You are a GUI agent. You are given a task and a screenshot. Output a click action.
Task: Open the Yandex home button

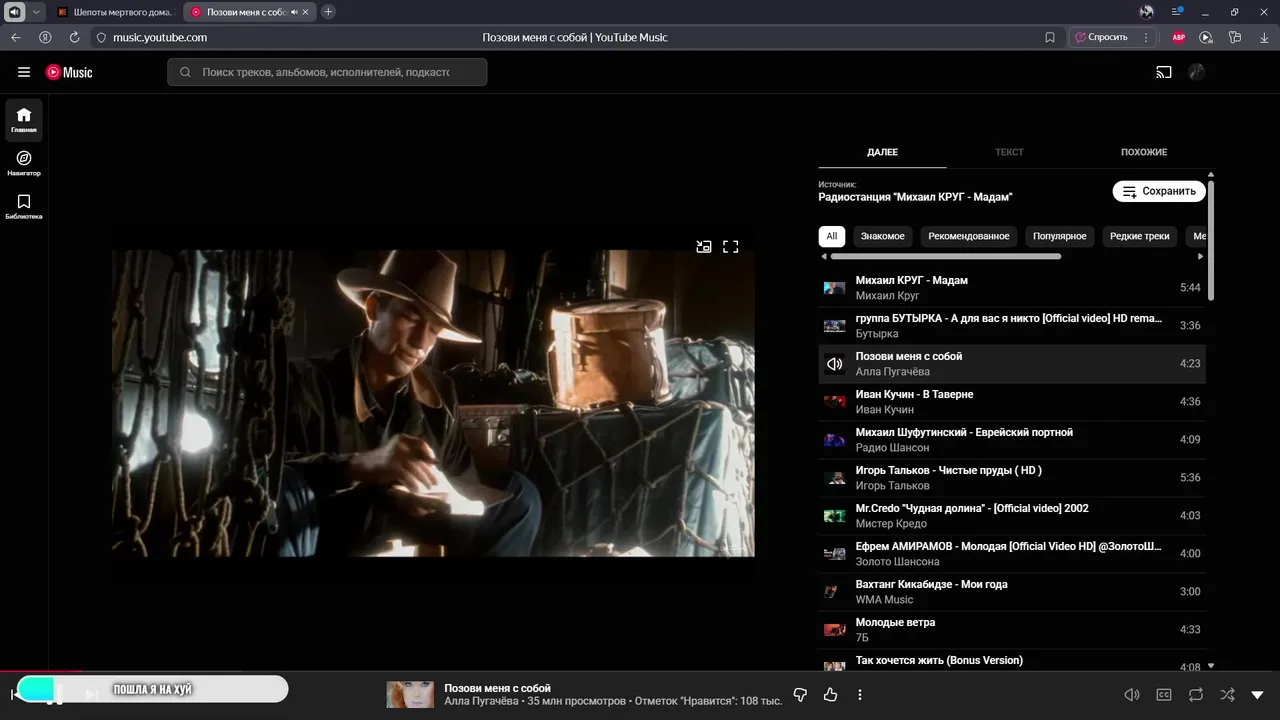pos(45,37)
